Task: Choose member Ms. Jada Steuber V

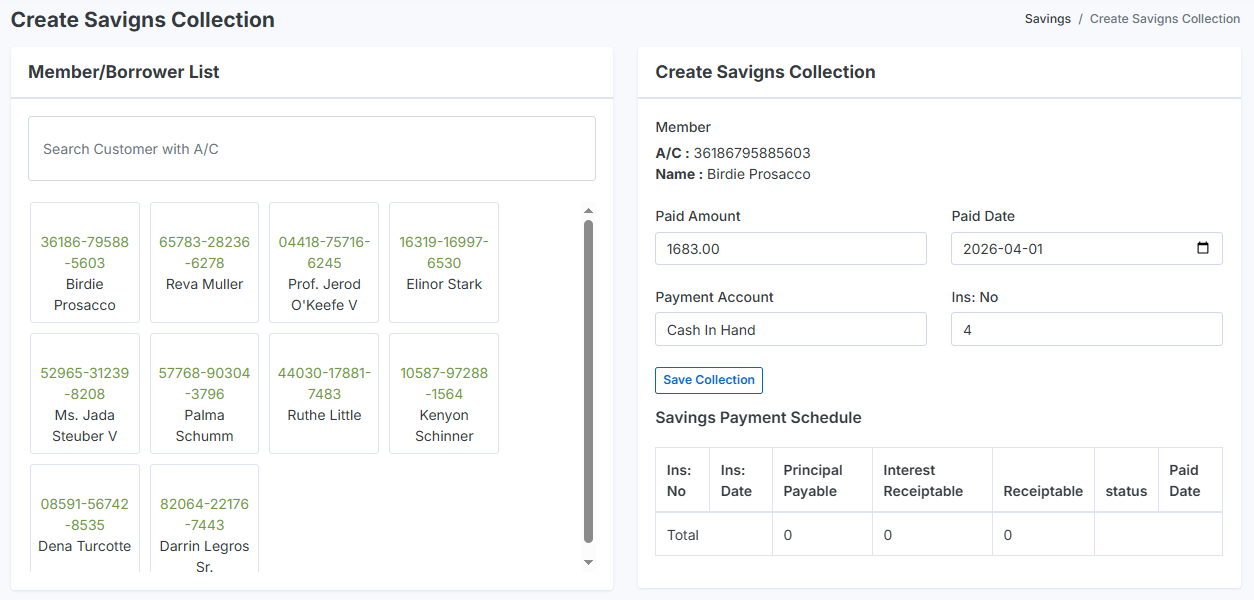Action: pyautogui.click(x=85, y=394)
